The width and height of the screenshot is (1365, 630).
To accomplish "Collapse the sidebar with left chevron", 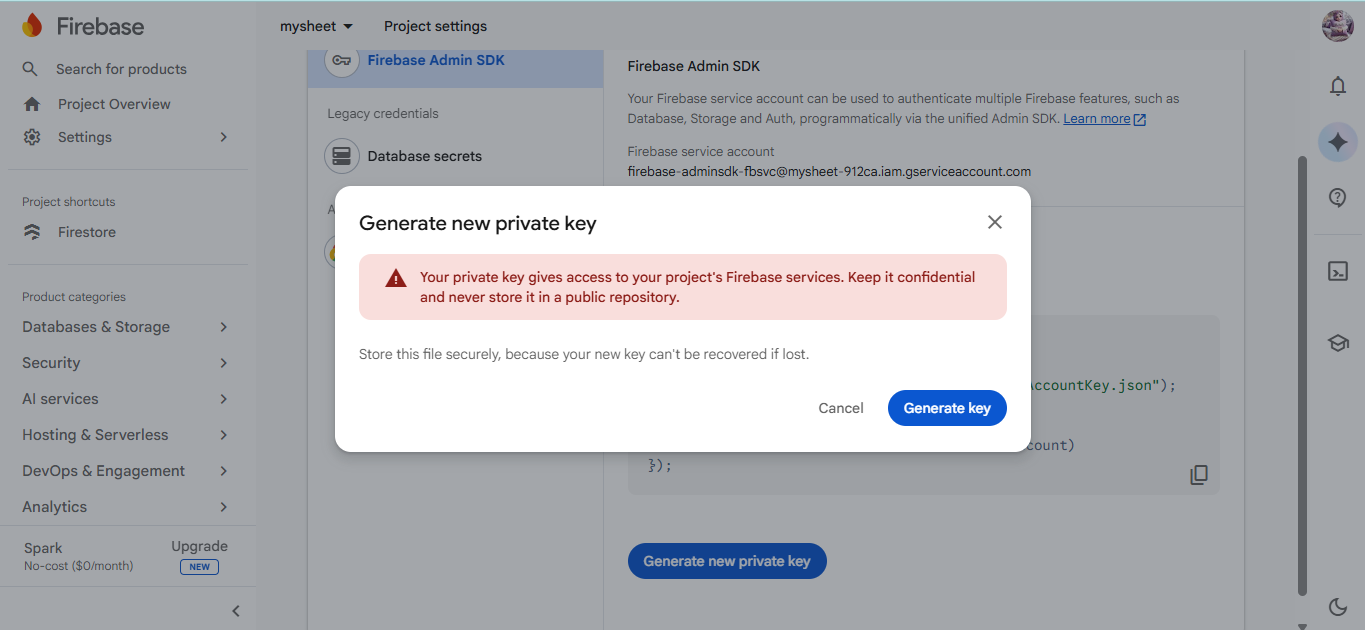I will [x=236, y=610].
